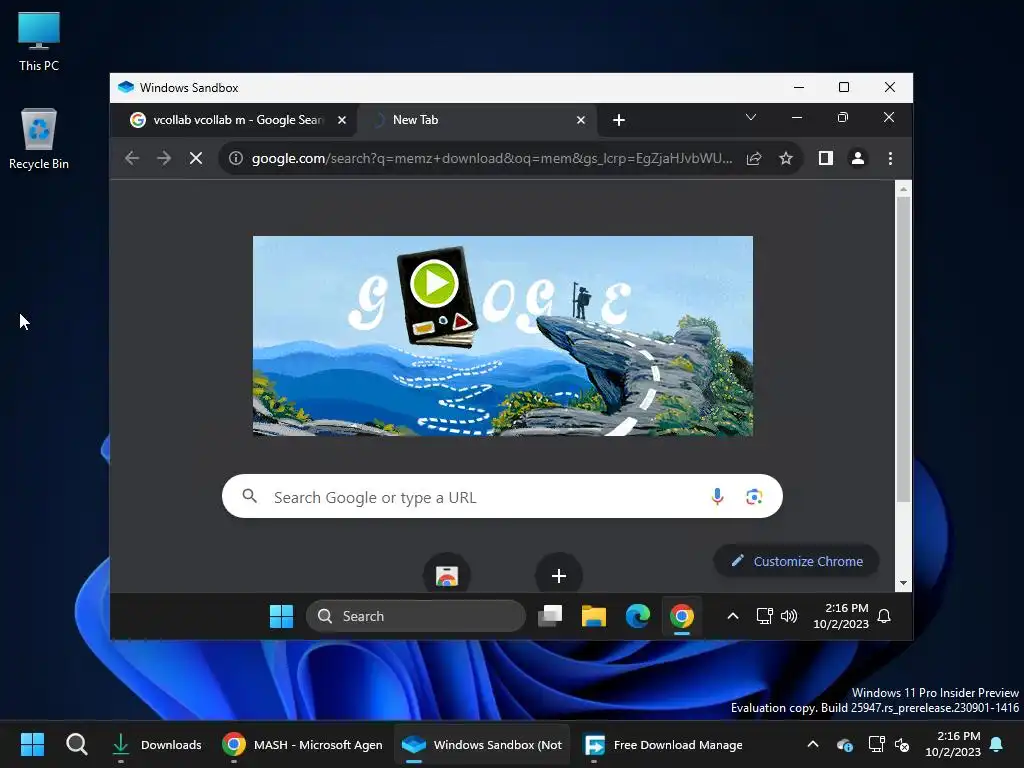Open host taskbar search magnifier
The width and height of the screenshot is (1024, 768).
coord(76,744)
